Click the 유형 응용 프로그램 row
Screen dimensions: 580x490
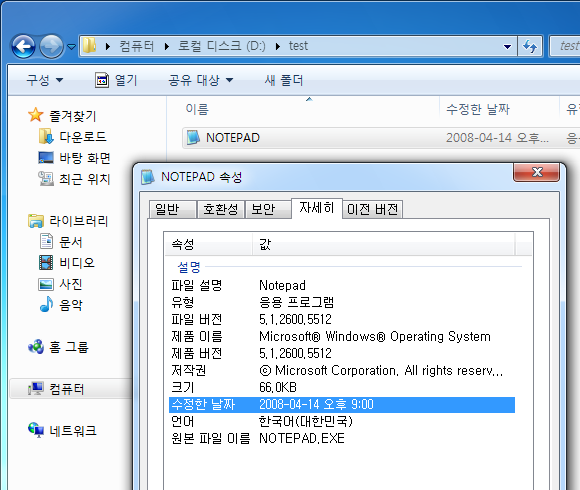342,303
